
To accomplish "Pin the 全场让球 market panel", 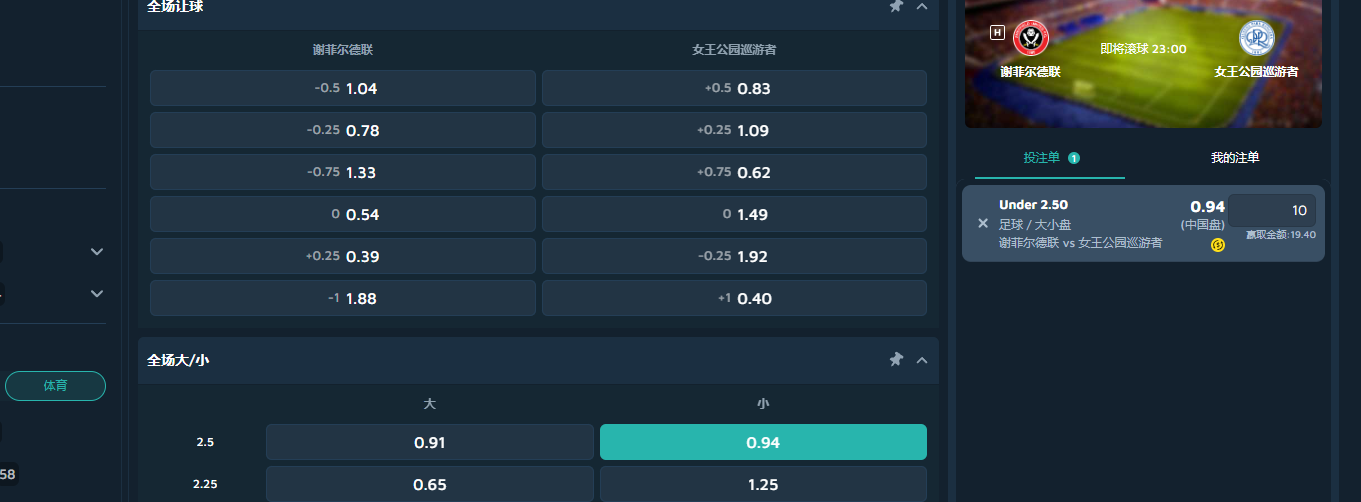I will point(897,6).
